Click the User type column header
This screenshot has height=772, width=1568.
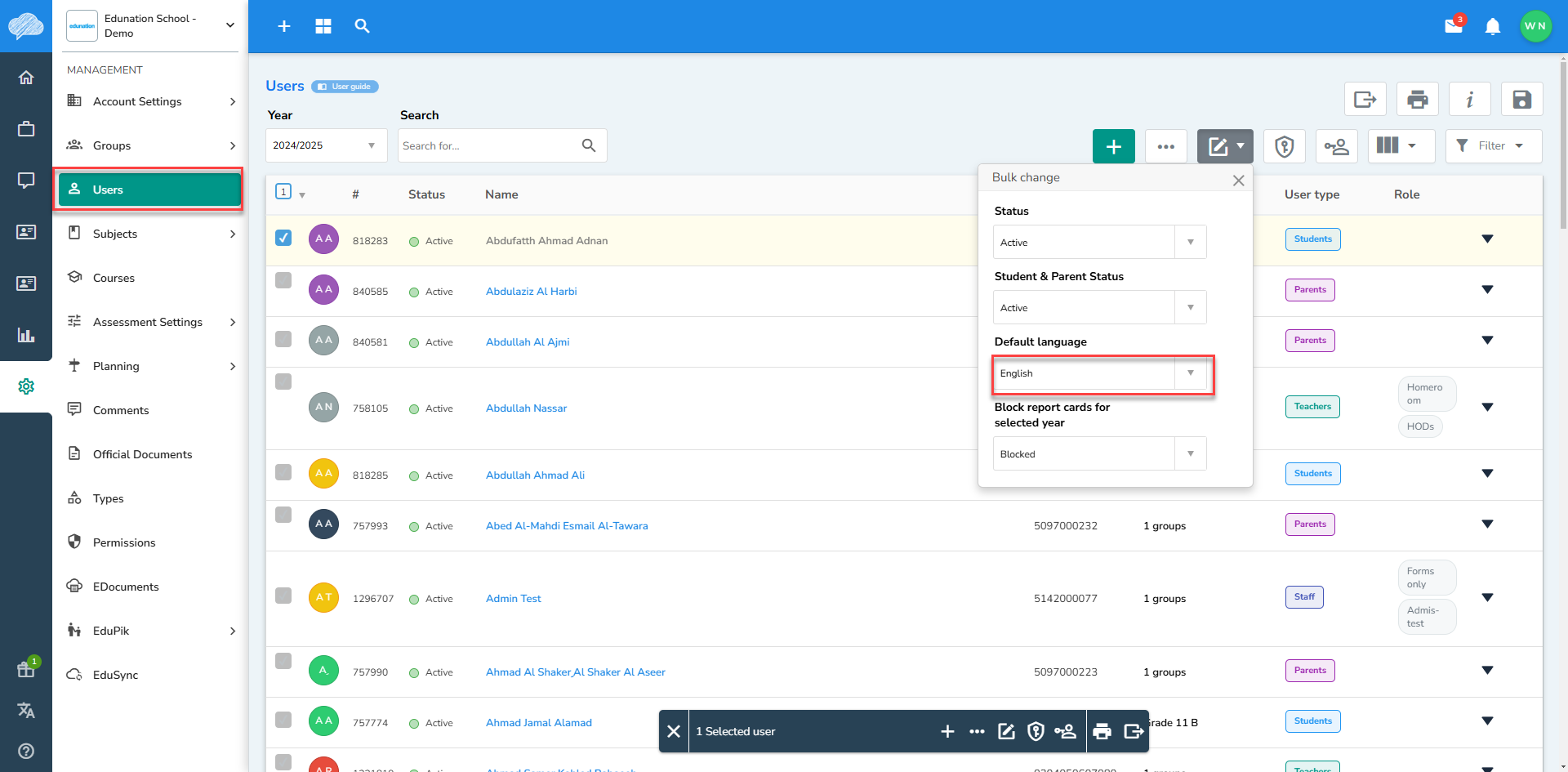coord(1312,194)
